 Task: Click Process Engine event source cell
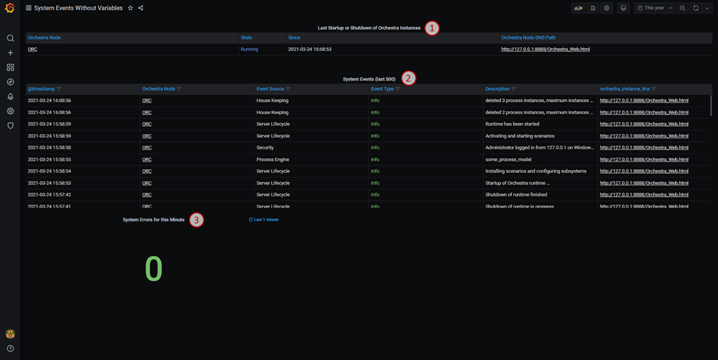[272, 159]
